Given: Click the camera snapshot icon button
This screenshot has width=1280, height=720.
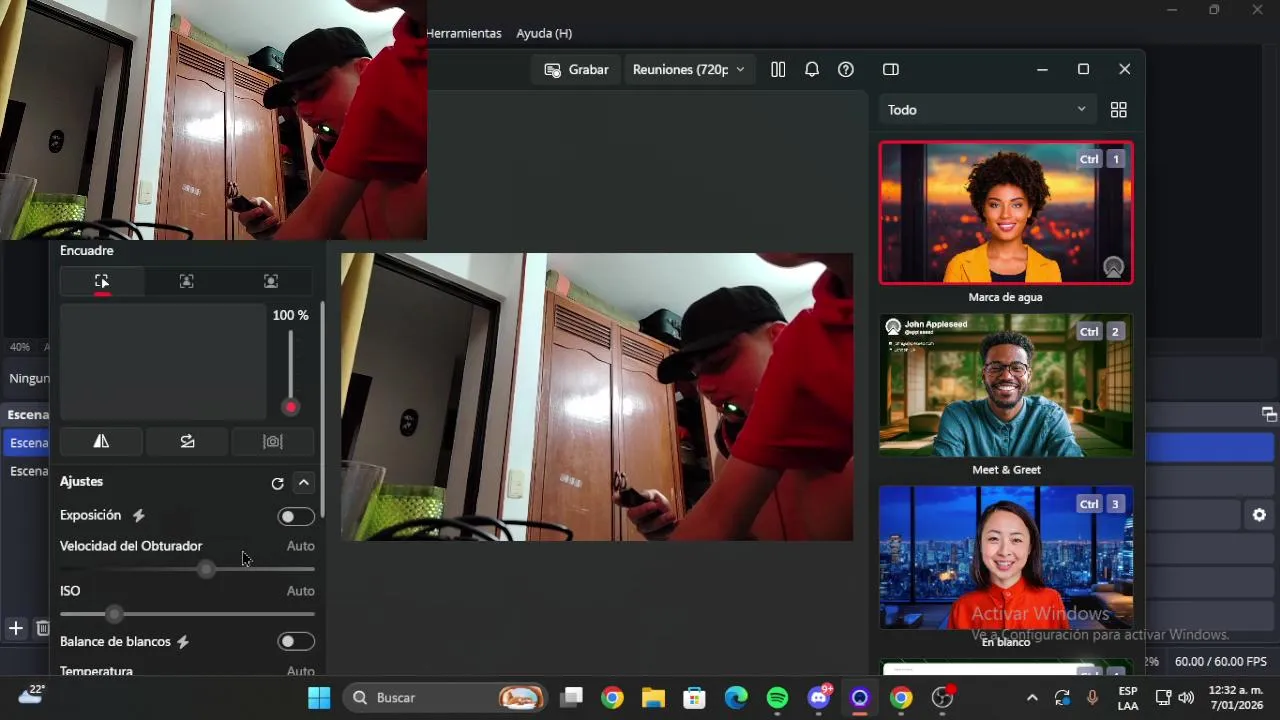Looking at the screenshot, I should (x=272, y=441).
